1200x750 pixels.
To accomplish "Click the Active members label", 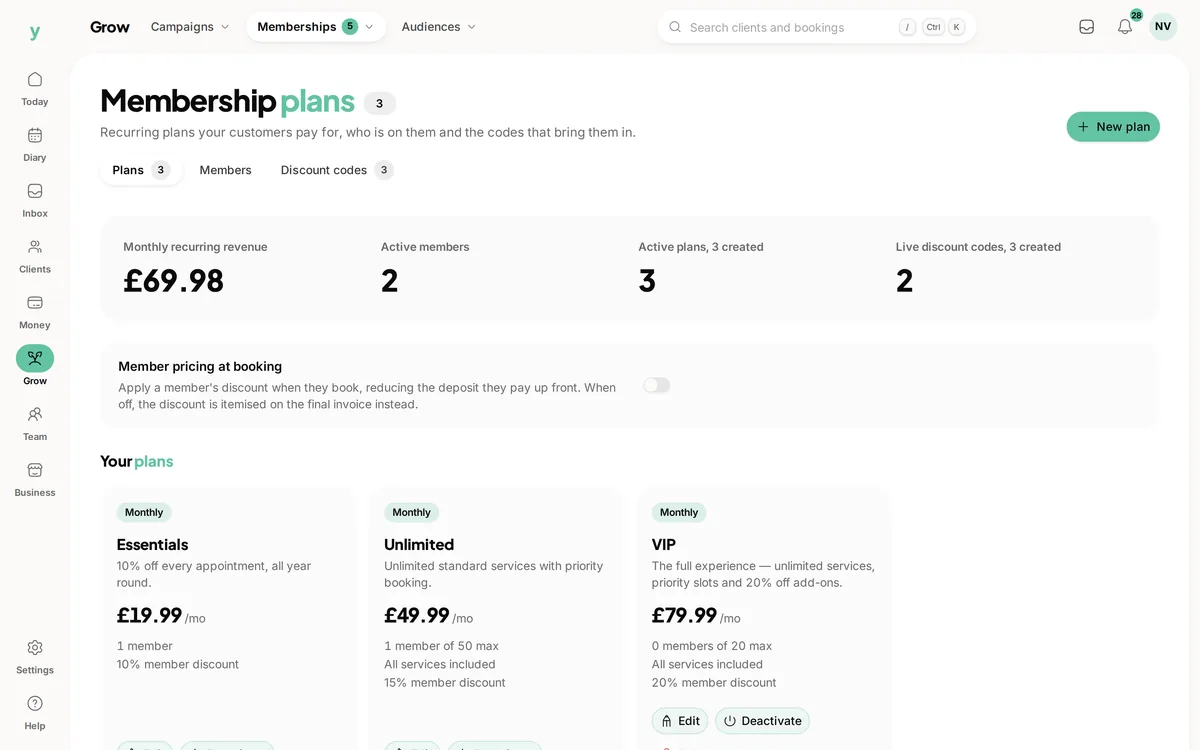I will coord(425,247).
